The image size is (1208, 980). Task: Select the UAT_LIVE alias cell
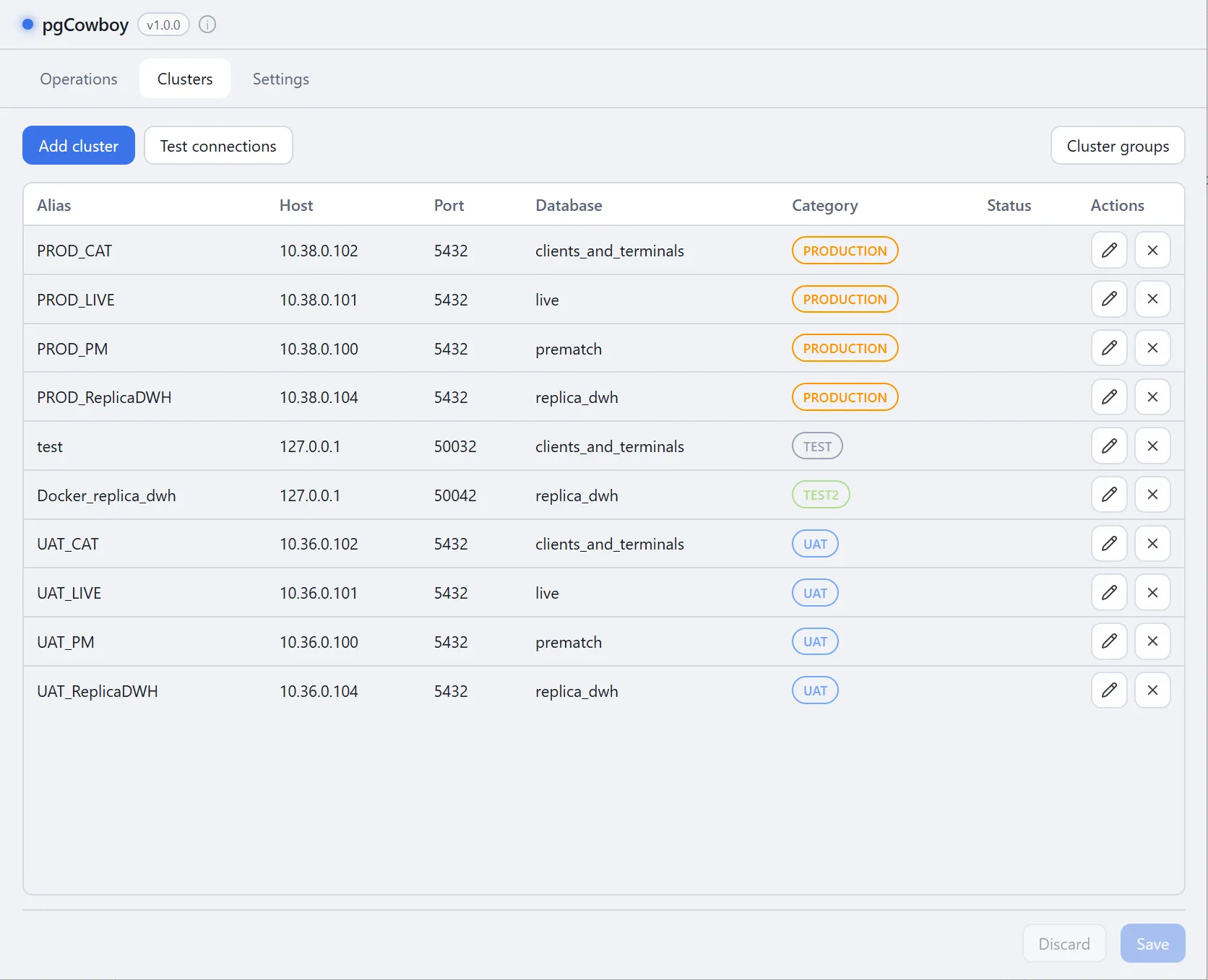coord(69,593)
